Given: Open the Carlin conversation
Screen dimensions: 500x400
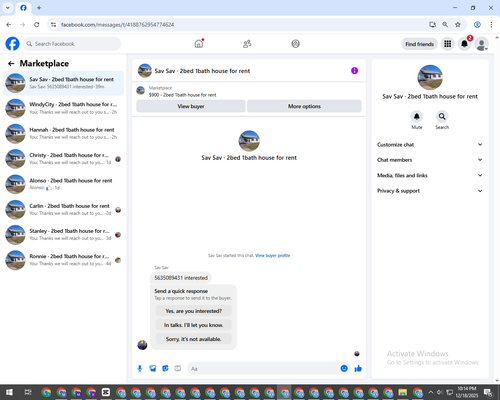Looking at the screenshot, I should (63, 209).
